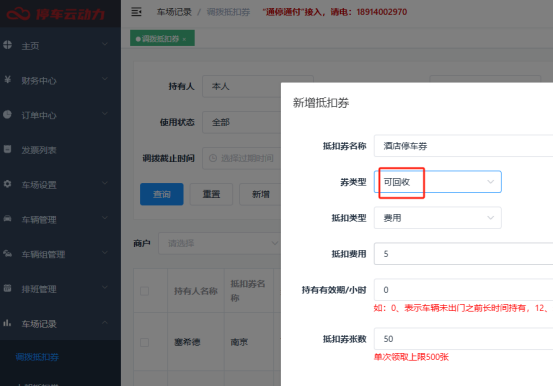Expand the 财务中心 menu chevron

(105, 79)
